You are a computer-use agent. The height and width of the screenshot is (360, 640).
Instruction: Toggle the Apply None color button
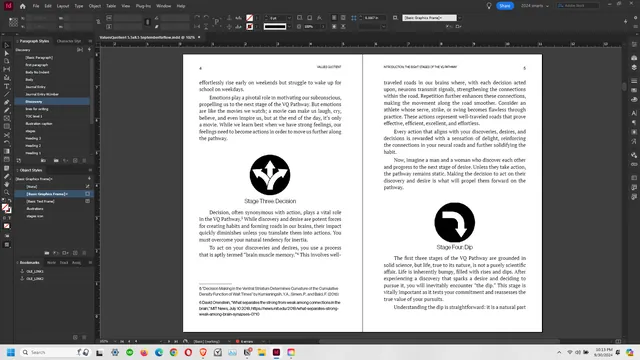pyautogui.click(x=7, y=226)
